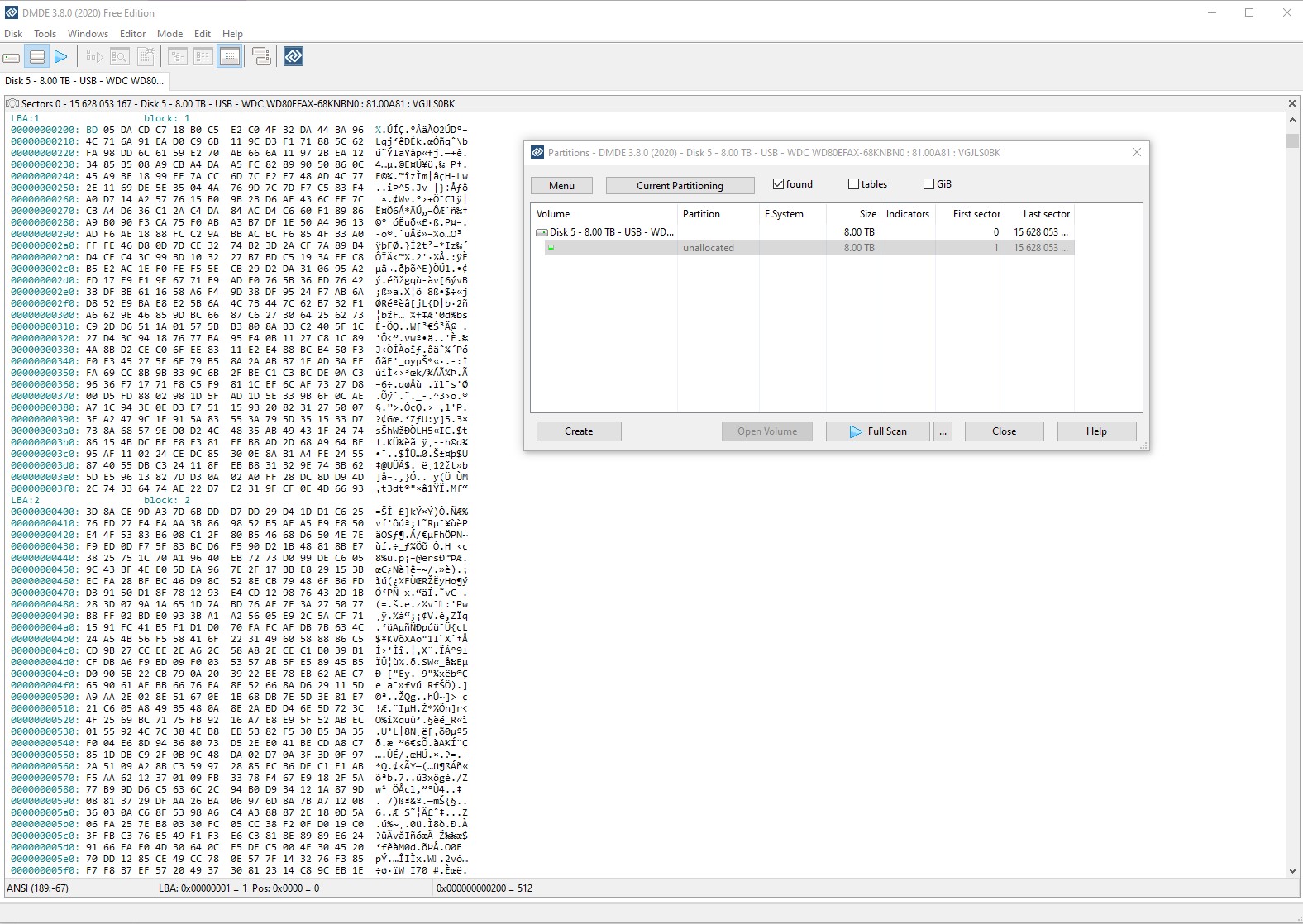Select the Disk 5 - 8.00 TB tab
The width and height of the screenshot is (1303, 924).
84,81
